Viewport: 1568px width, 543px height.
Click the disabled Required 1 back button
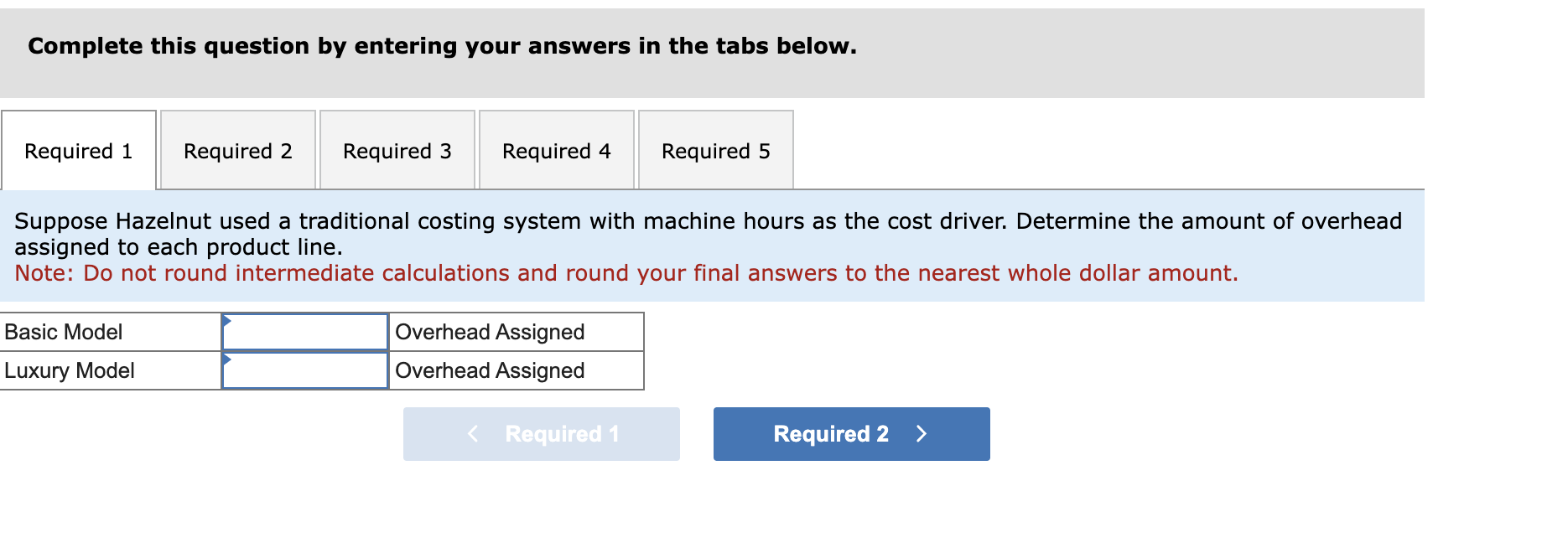[541, 434]
